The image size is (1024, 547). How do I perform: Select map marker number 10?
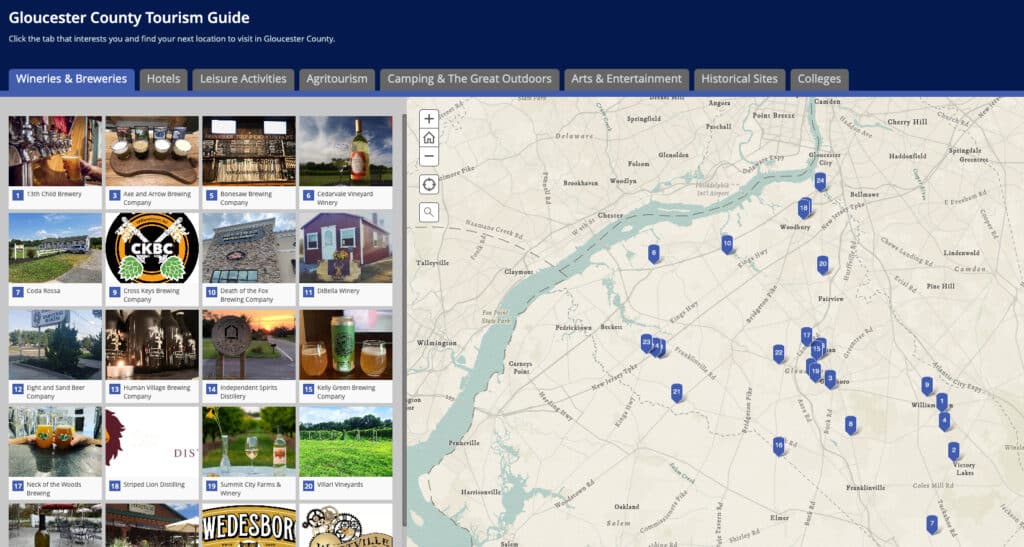tap(727, 243)
